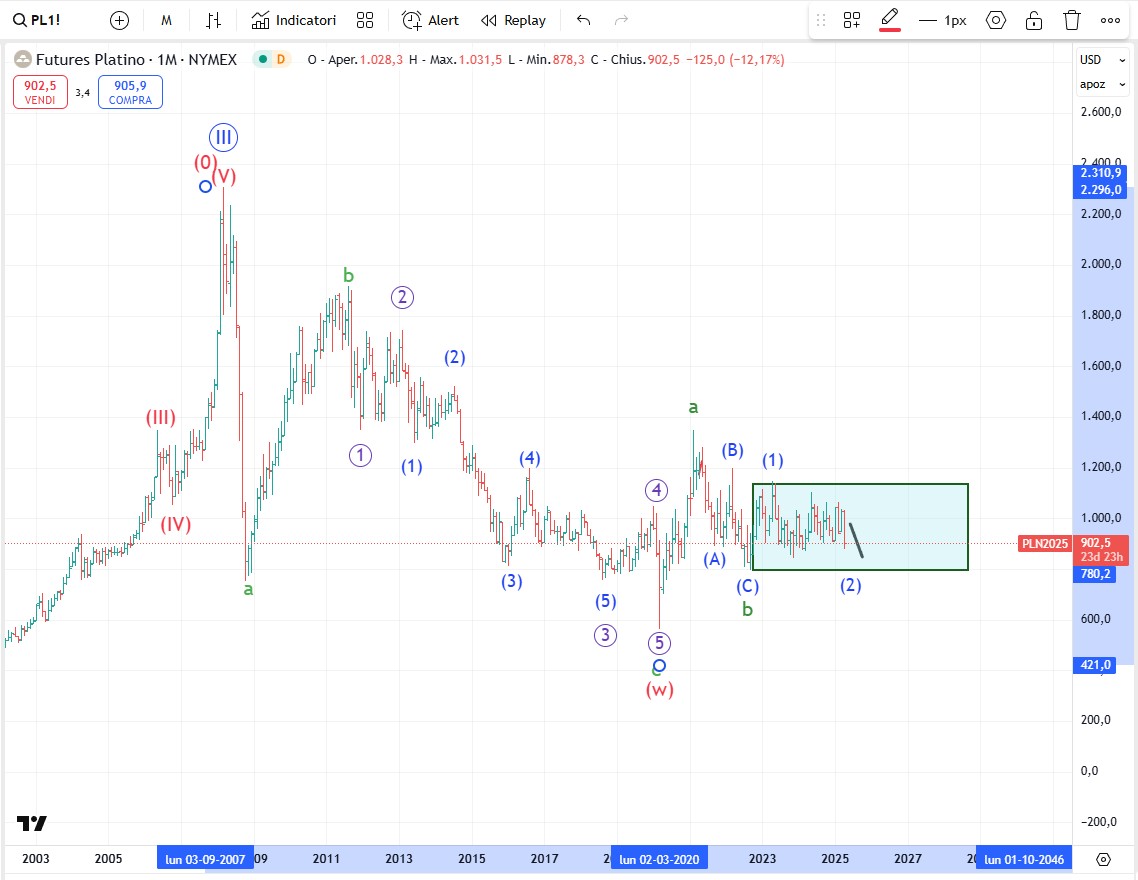This screenshot has width=1138, height=880.
Task: Click the 902,5 VENDI sell button
Action: pos(40,92)
